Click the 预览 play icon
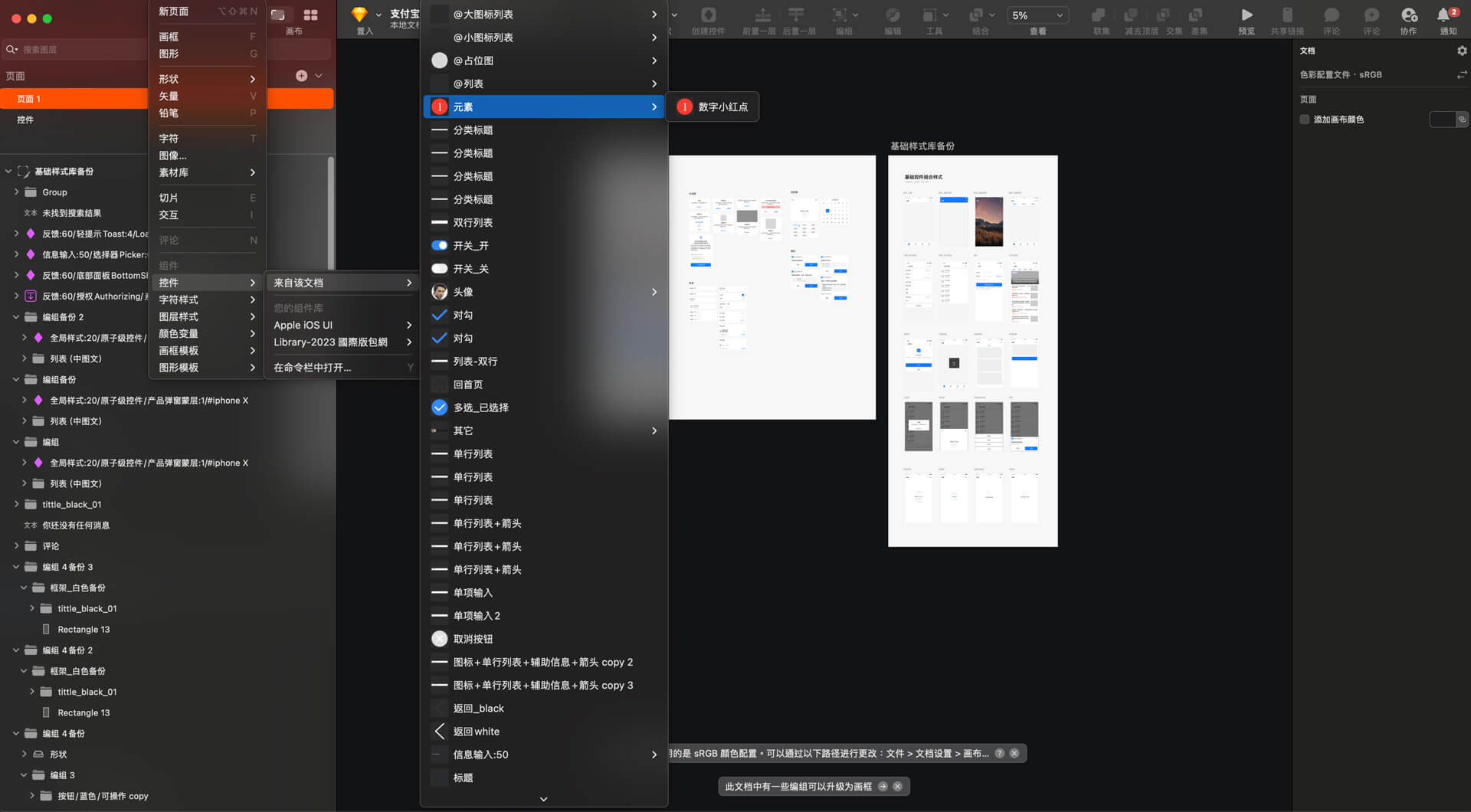The image size is (1471, 812). [1247, 15]
